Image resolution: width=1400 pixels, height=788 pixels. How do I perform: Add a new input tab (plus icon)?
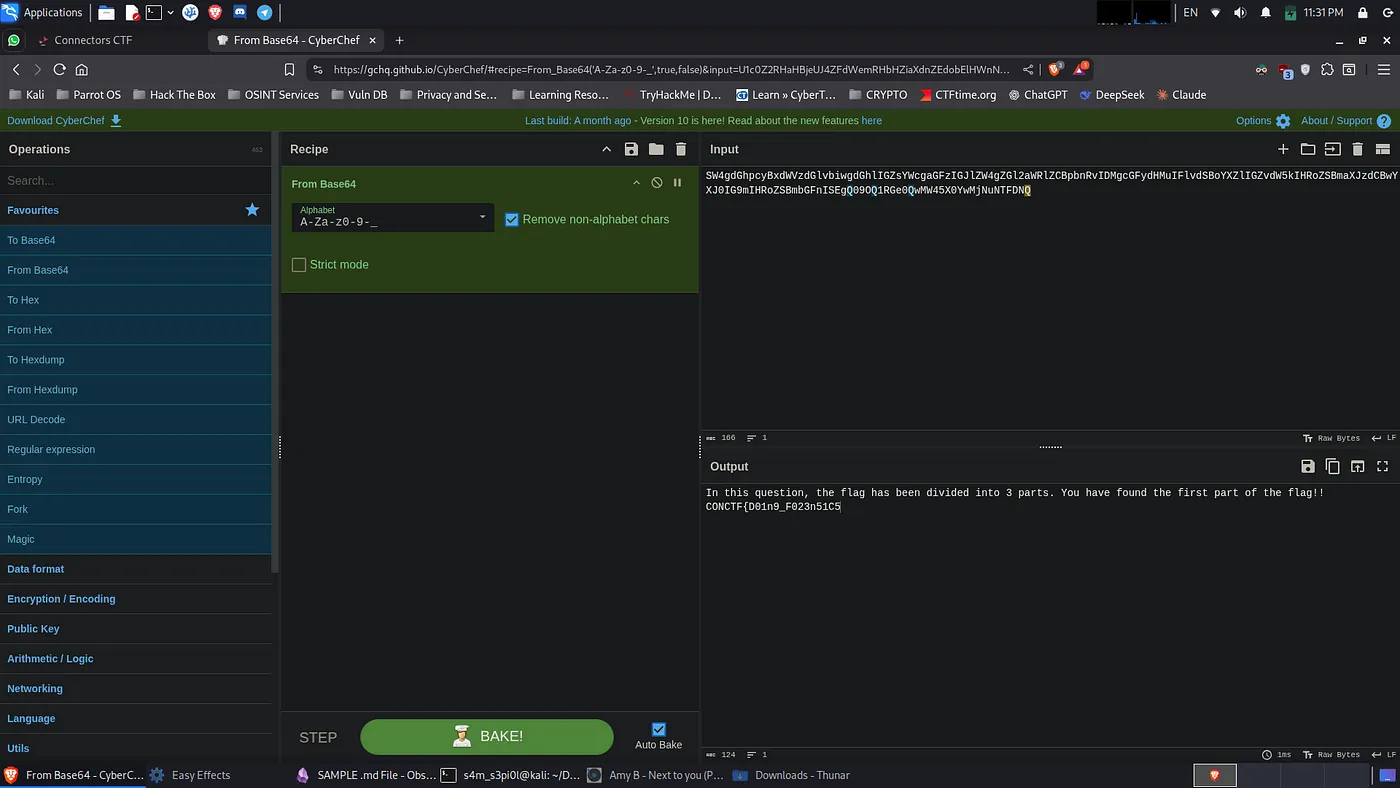coord(1283,149)
